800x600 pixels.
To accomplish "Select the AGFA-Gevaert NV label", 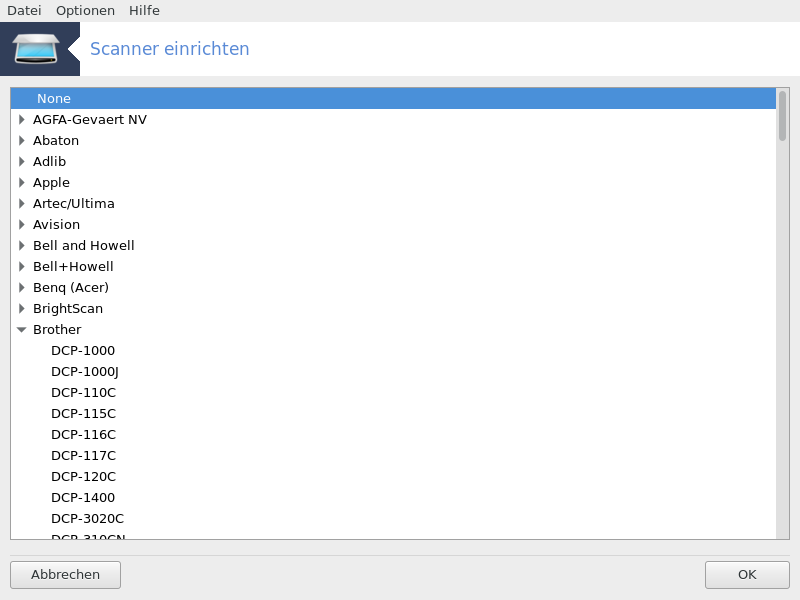I will point(90,119).
